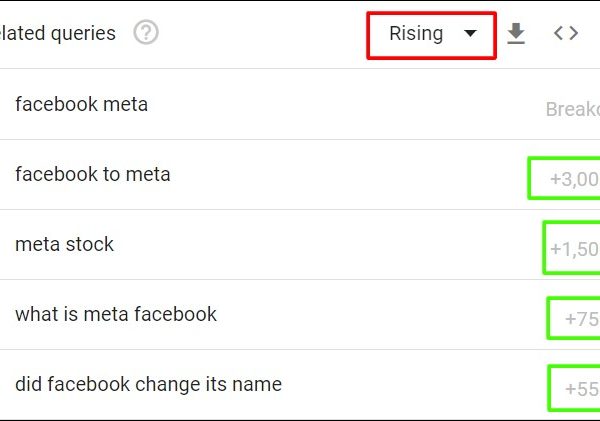Select the "facebook meta" query
This screenshot has height=421, width=600.
[81, 104]
